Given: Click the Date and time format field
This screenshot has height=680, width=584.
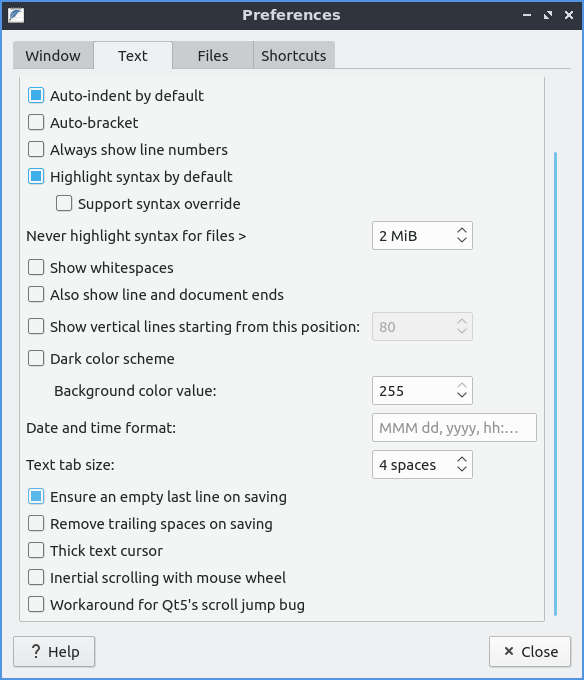Looking at the screenshot, I should point(454,428).
